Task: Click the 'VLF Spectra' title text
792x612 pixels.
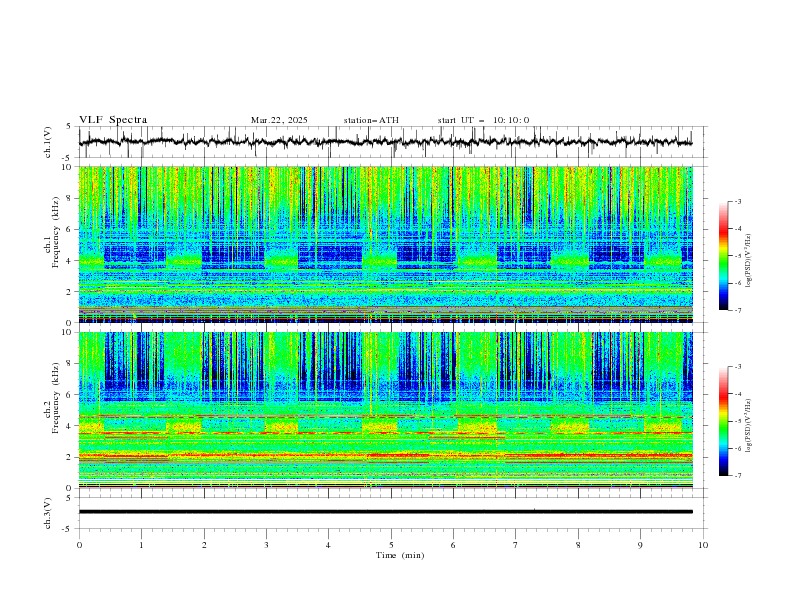Action: pyautogui.click(x=113, y=120)
